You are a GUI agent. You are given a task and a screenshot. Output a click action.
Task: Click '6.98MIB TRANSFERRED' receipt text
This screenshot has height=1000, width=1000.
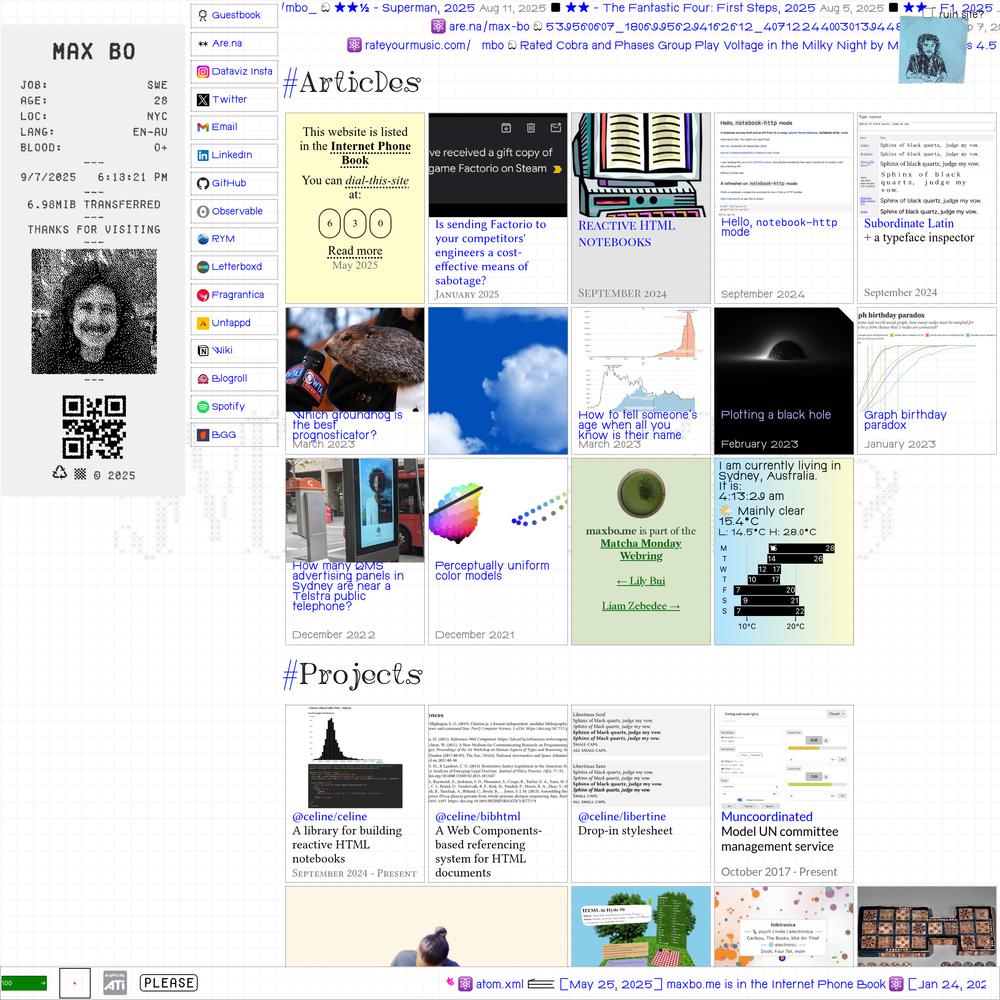(x=94, y=205)
